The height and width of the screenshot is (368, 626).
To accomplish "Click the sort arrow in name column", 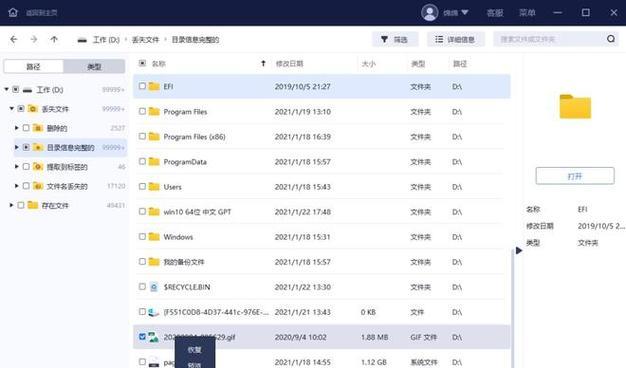I will pos(263,63).
